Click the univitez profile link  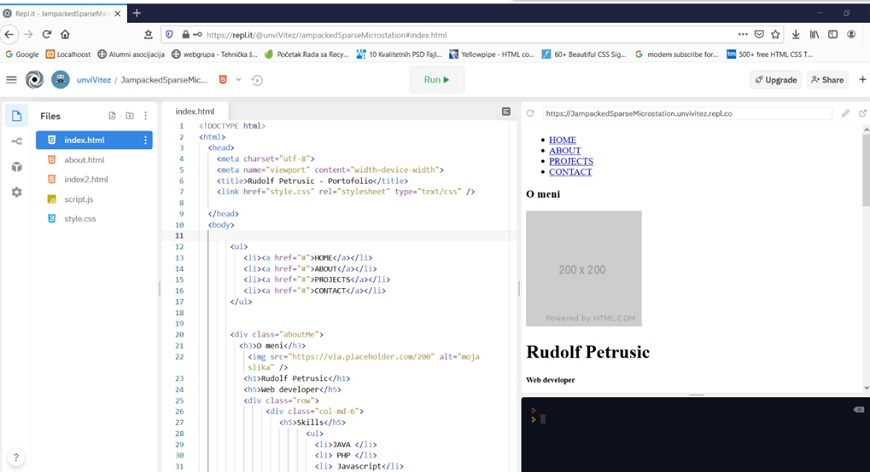point(94,80)
